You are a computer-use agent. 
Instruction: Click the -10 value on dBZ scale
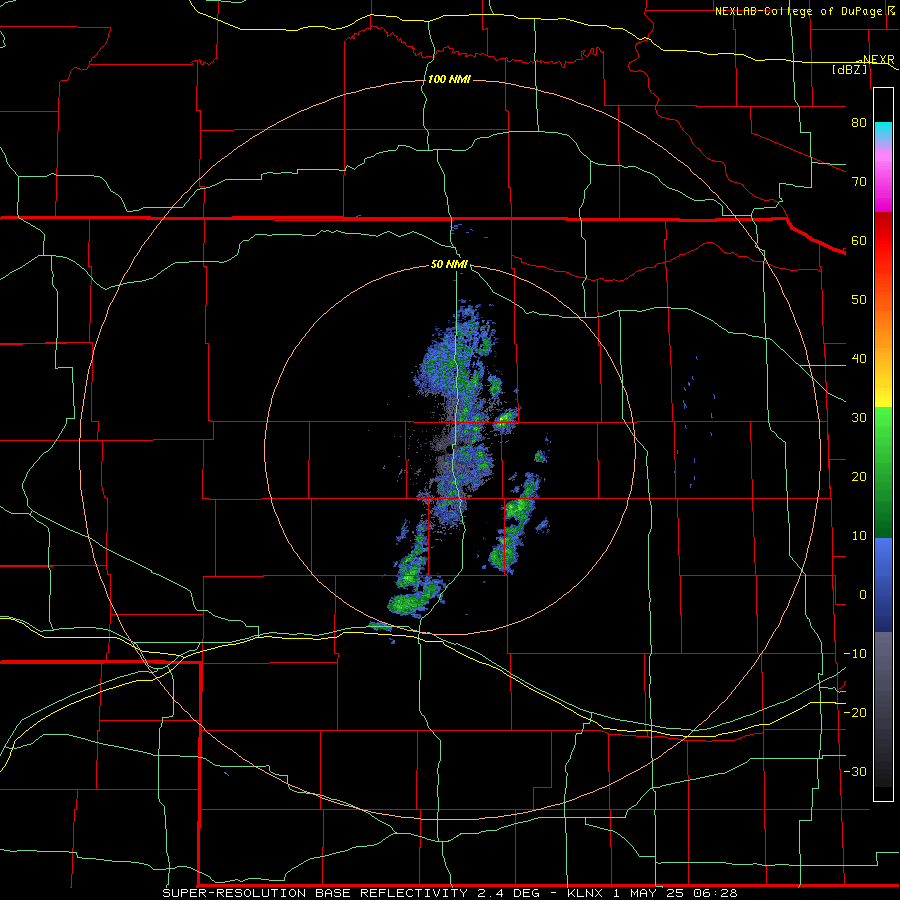pyautogui.click(x=855, y=654)
